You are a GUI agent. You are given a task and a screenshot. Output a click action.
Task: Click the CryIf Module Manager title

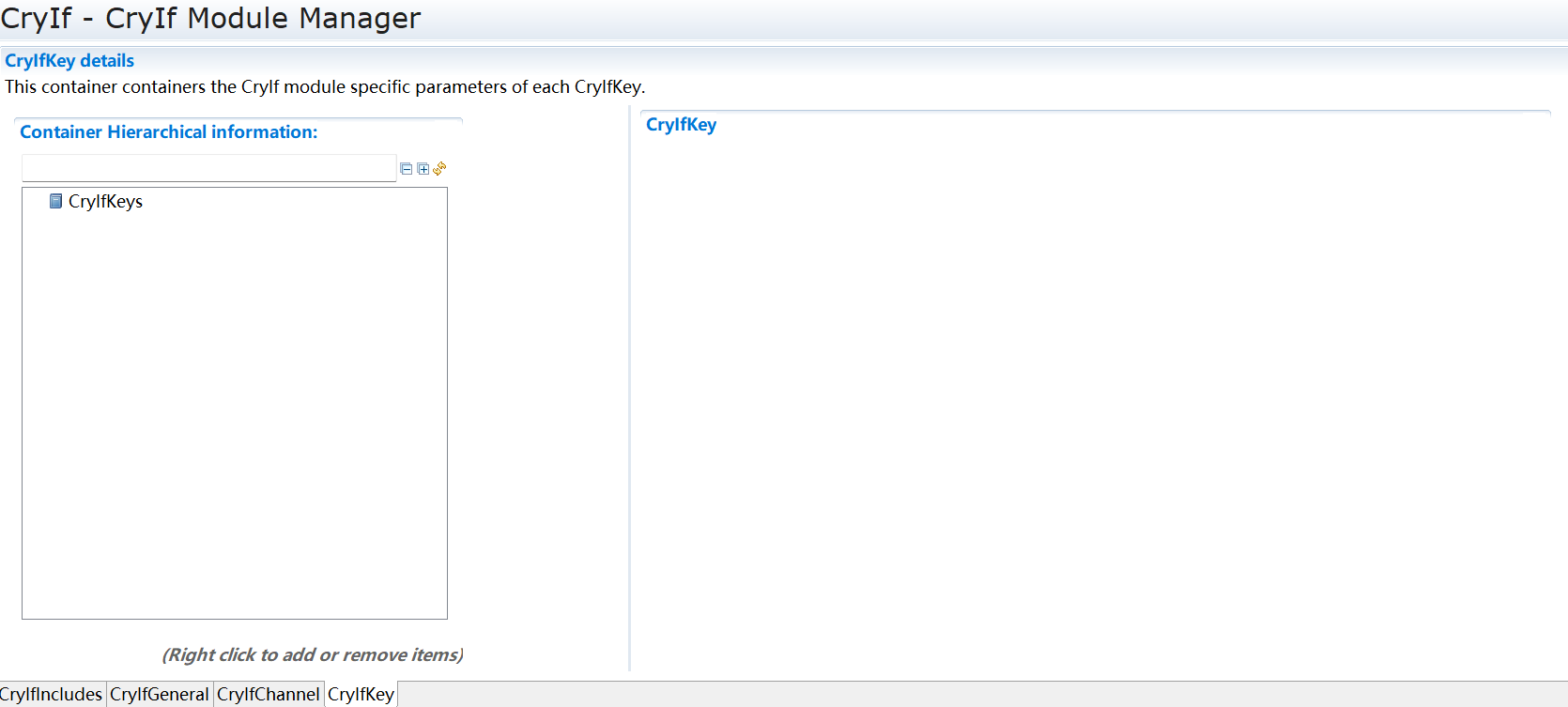point(211,18)
